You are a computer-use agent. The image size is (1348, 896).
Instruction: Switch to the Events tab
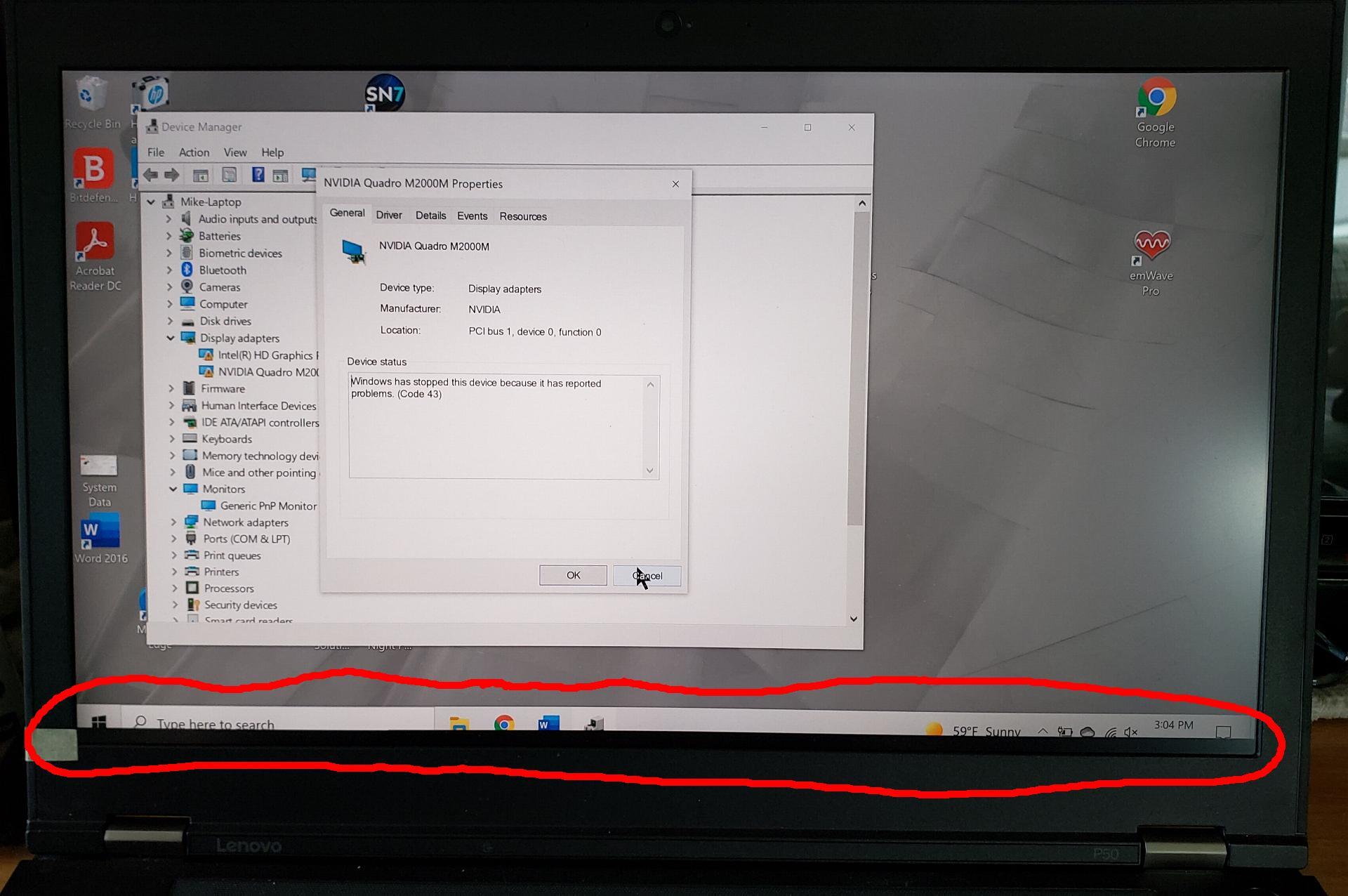(x=472, y=216)
